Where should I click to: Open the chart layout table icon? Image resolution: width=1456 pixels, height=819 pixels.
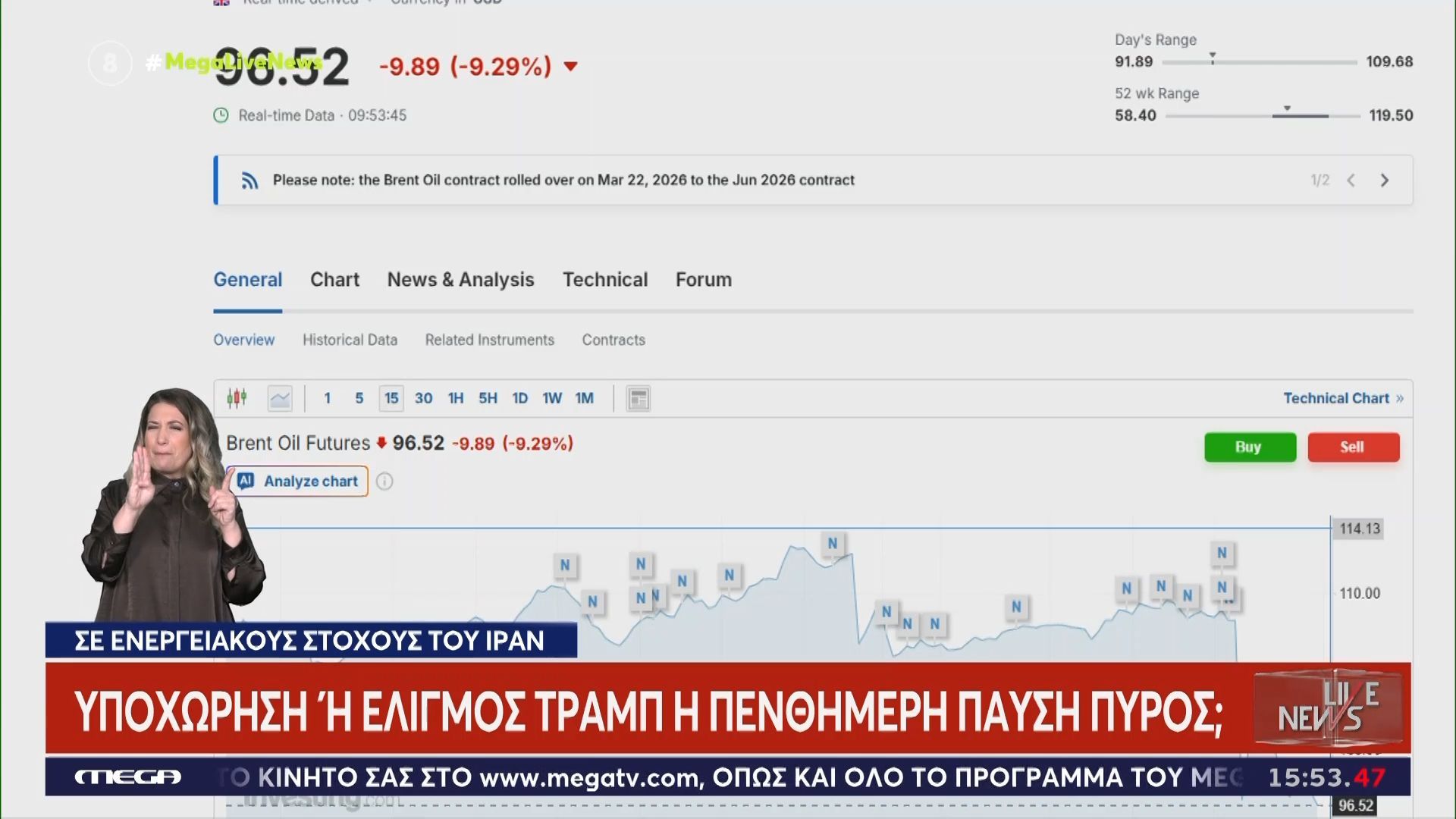[x=639, y=398]
